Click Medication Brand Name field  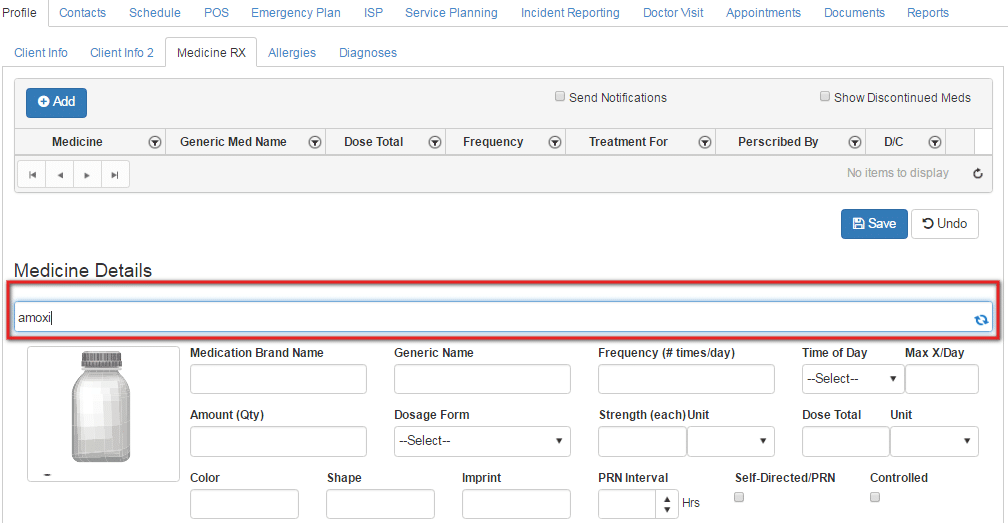point(278,379)
